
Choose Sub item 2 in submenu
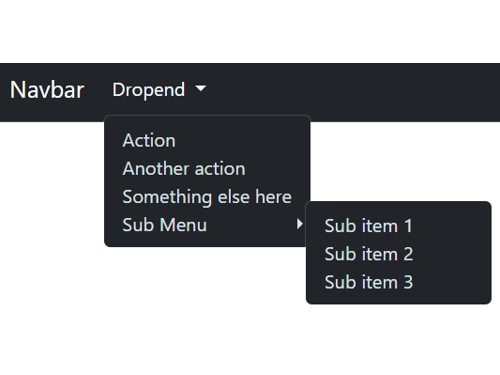[399, 254]
